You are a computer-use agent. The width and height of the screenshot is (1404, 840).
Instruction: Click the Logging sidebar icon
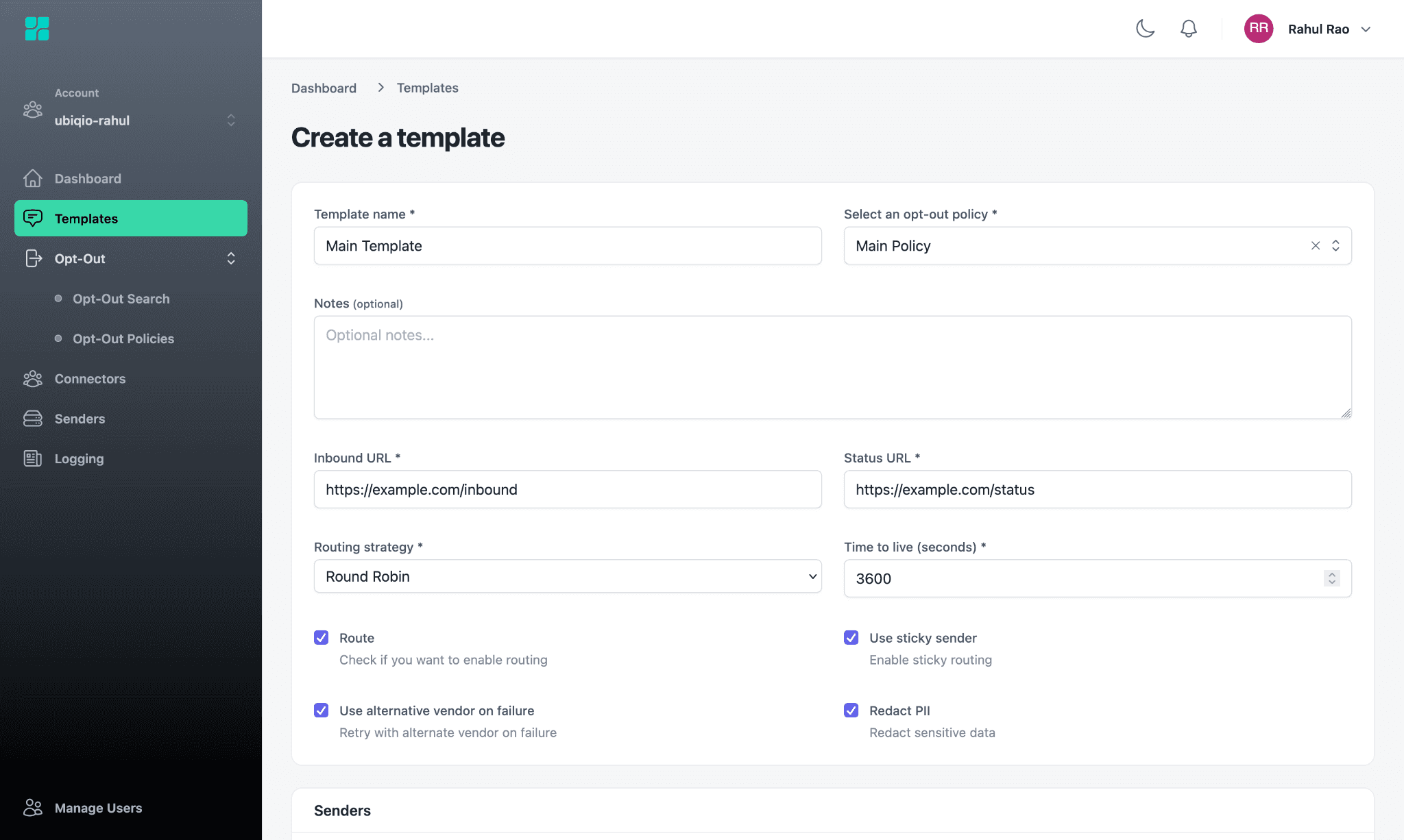click(x=32, y=458)
